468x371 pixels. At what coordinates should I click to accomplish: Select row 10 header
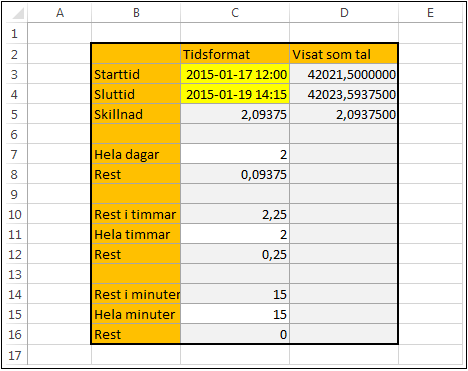click(14, 214)
